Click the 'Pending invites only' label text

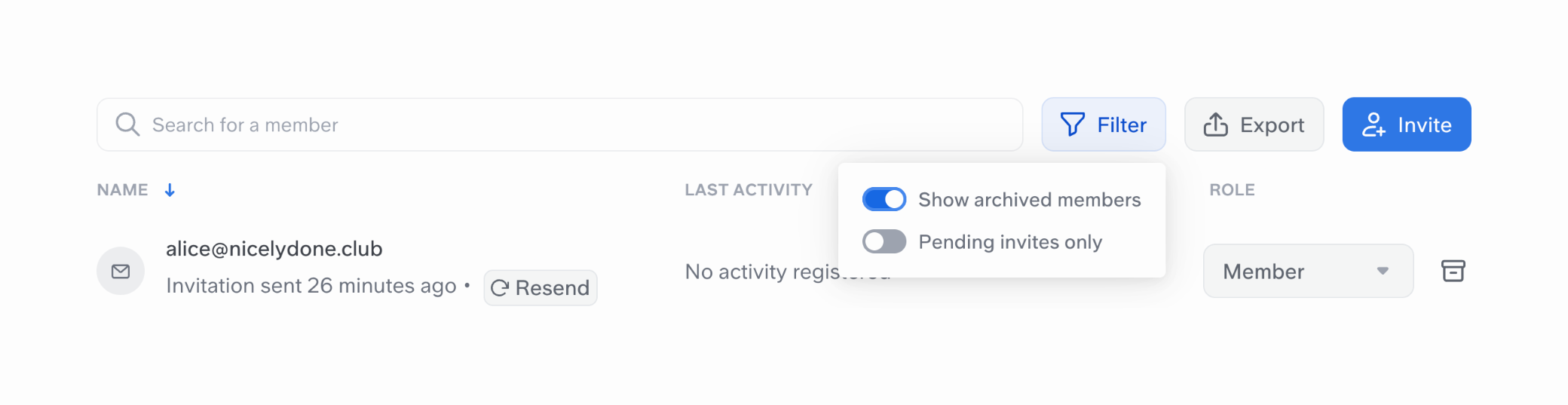point(1009,242)
